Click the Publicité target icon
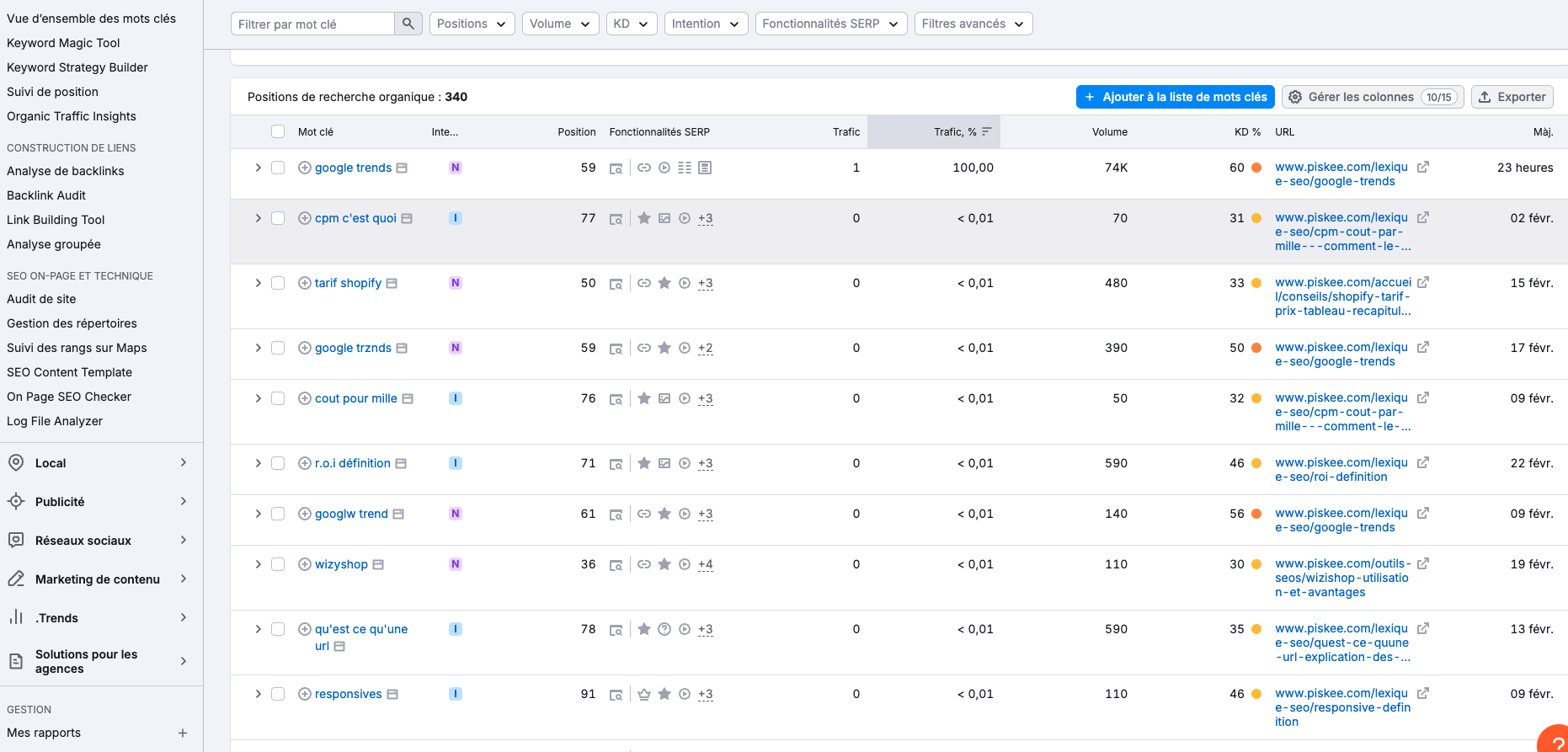The image size is (1568, 752). tap(16, 501)
